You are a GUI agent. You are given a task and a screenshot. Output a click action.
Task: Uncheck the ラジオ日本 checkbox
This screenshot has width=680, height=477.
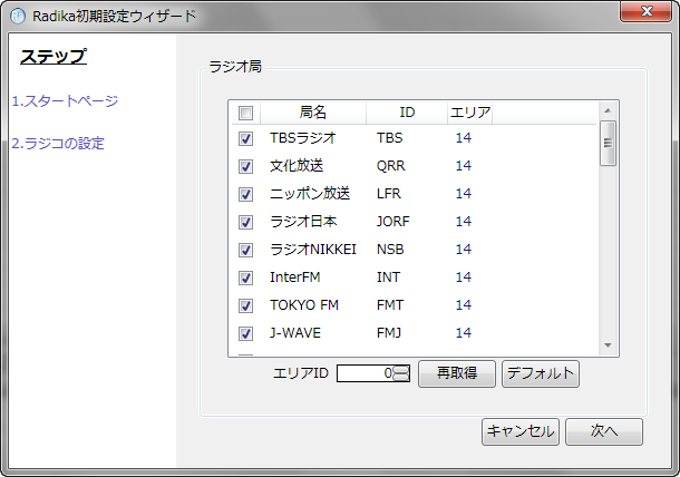pos(245,222)
